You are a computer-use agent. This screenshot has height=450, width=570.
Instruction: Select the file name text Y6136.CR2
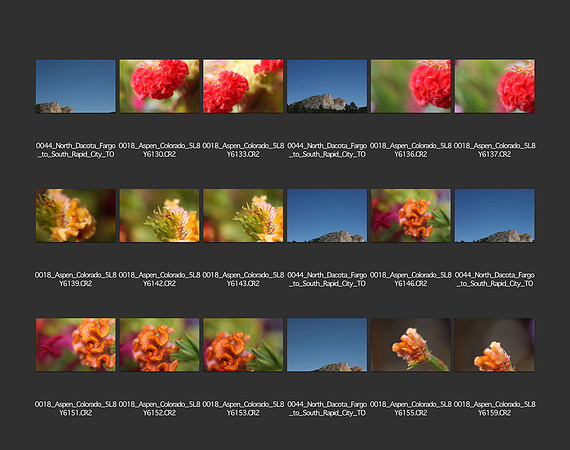click(x=411, y=150)
